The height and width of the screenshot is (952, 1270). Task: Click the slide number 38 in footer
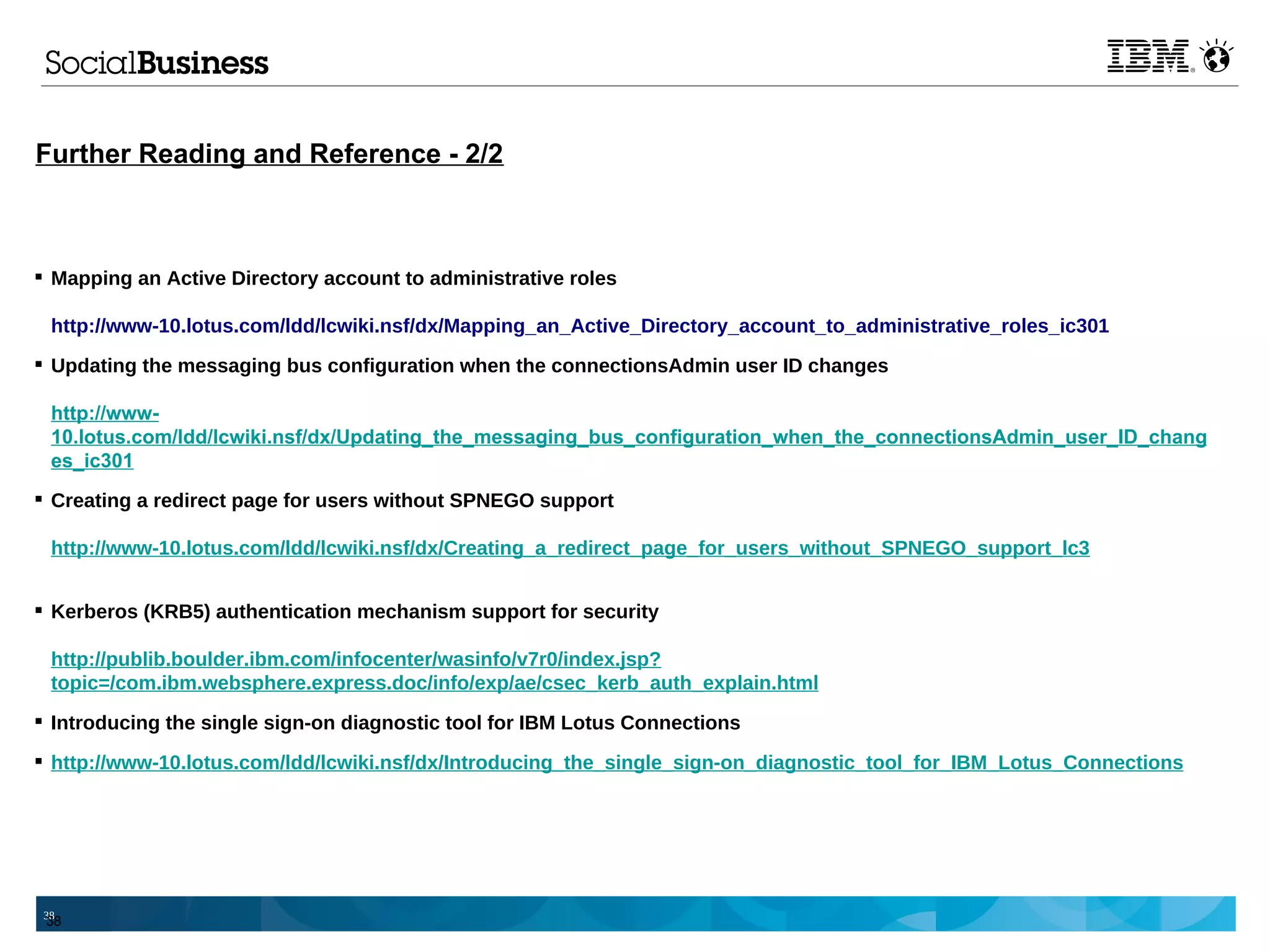coord(53,919)
